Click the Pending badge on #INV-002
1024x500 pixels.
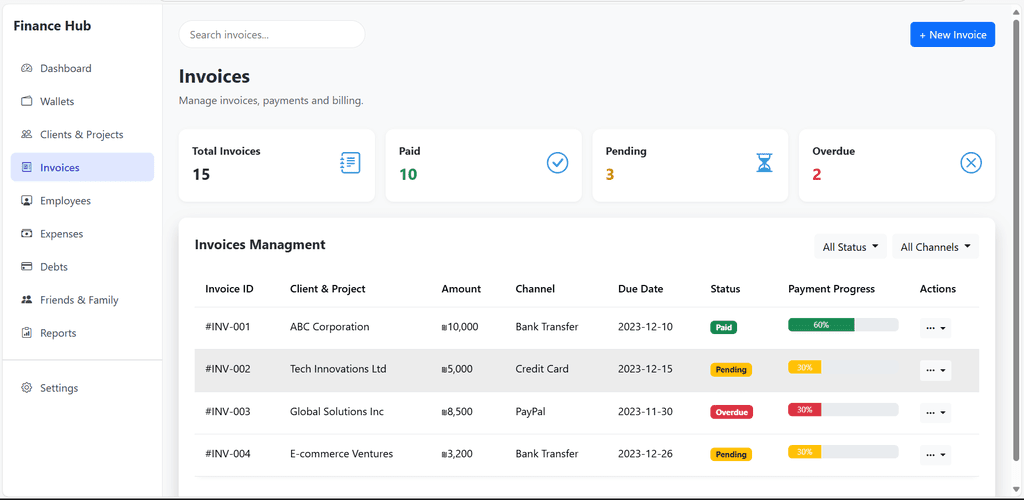(x=731, y=369)
